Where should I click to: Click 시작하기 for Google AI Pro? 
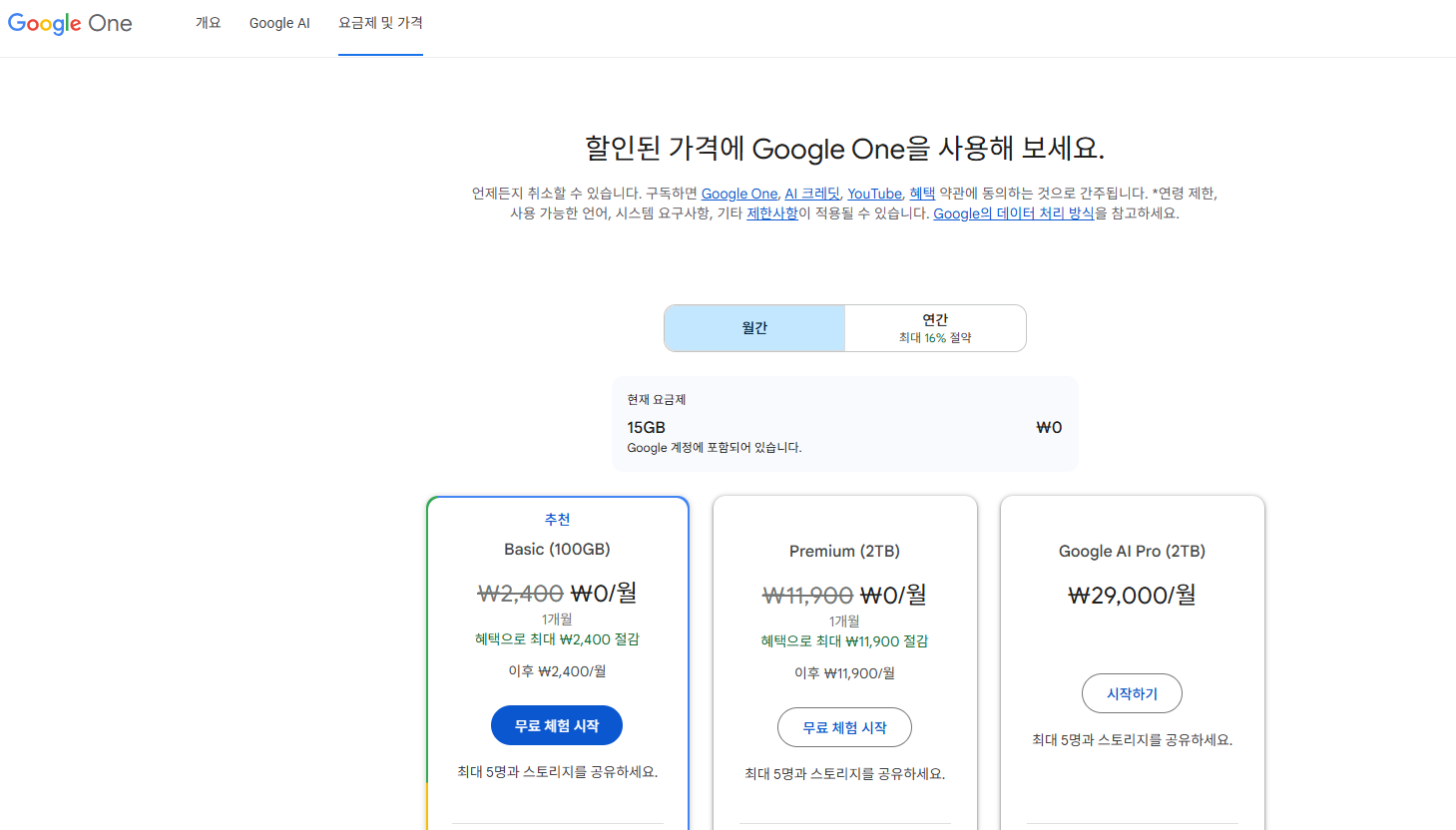(x=1132, y=693)
